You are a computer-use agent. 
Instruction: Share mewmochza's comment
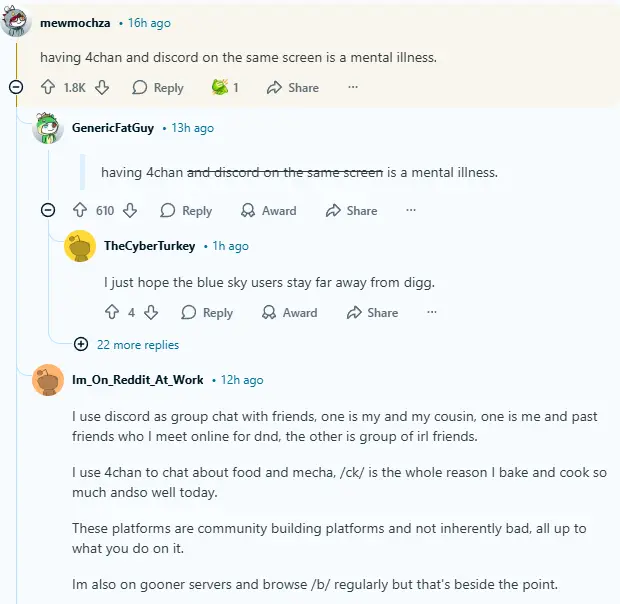(292, 88)
